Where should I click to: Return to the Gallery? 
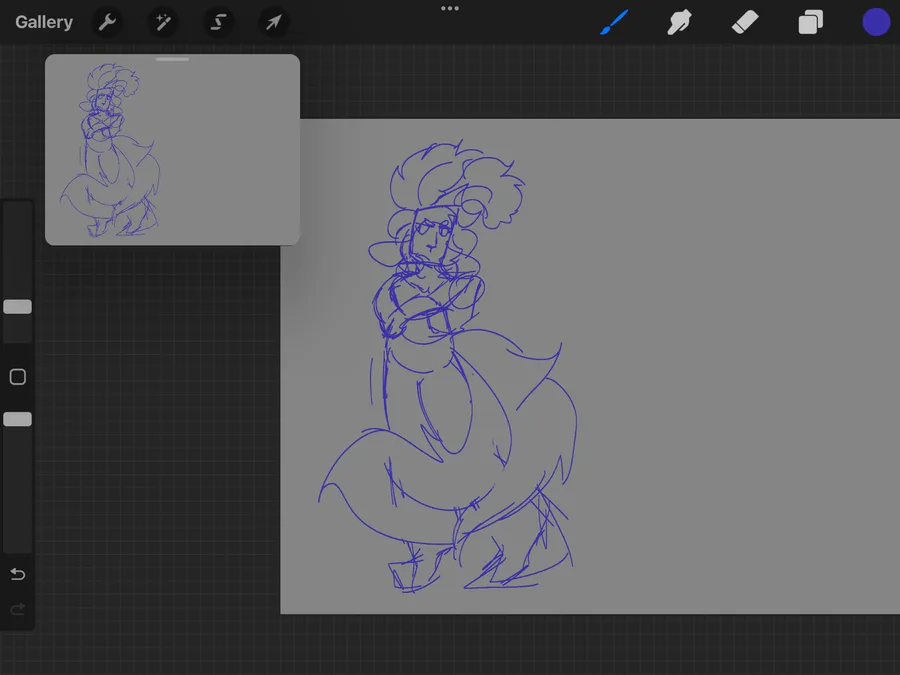coord(44,22)
